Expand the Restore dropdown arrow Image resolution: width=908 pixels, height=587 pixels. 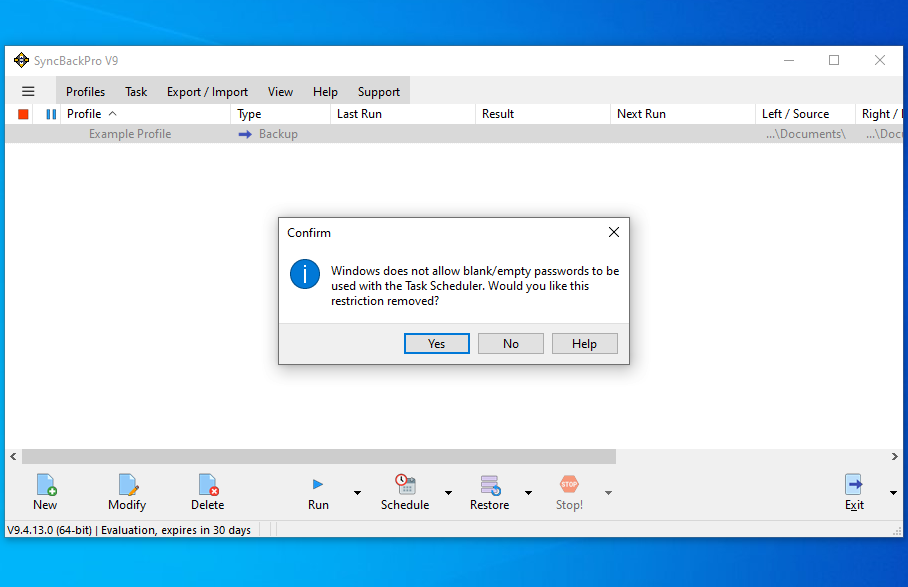[x=528, y=493]
